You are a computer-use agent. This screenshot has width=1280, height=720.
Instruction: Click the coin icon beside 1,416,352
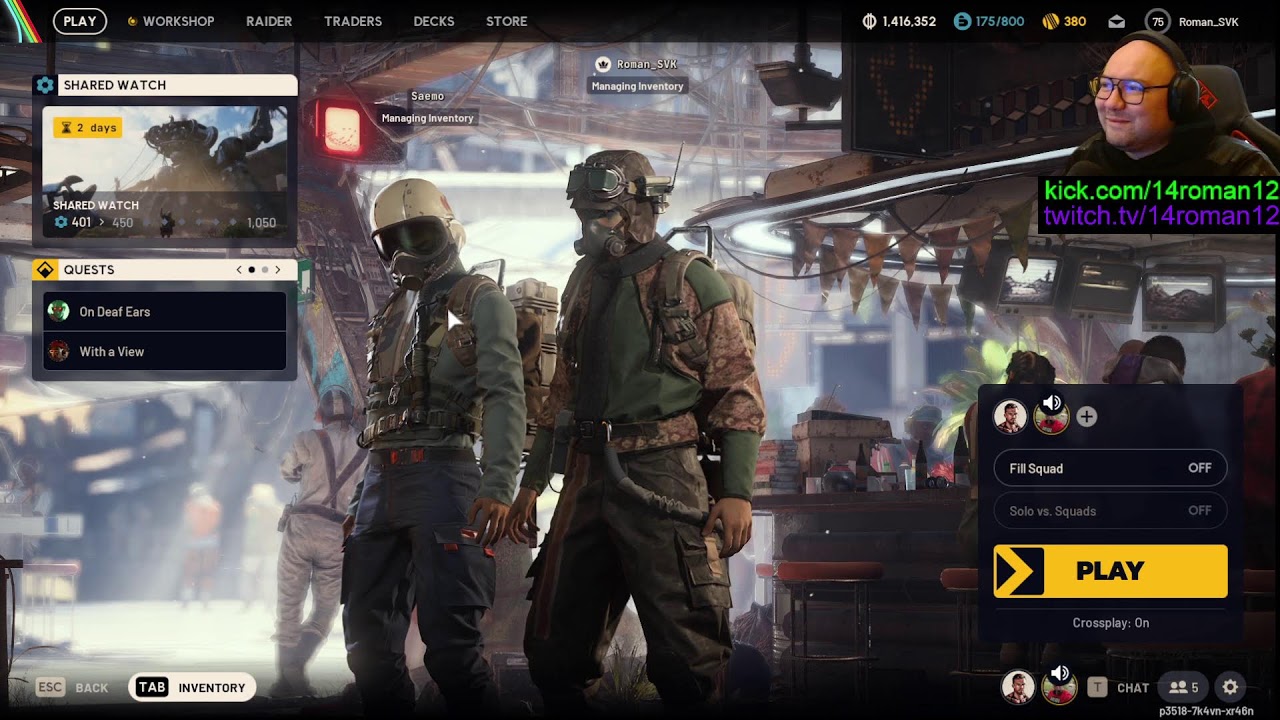pos(869,21)
